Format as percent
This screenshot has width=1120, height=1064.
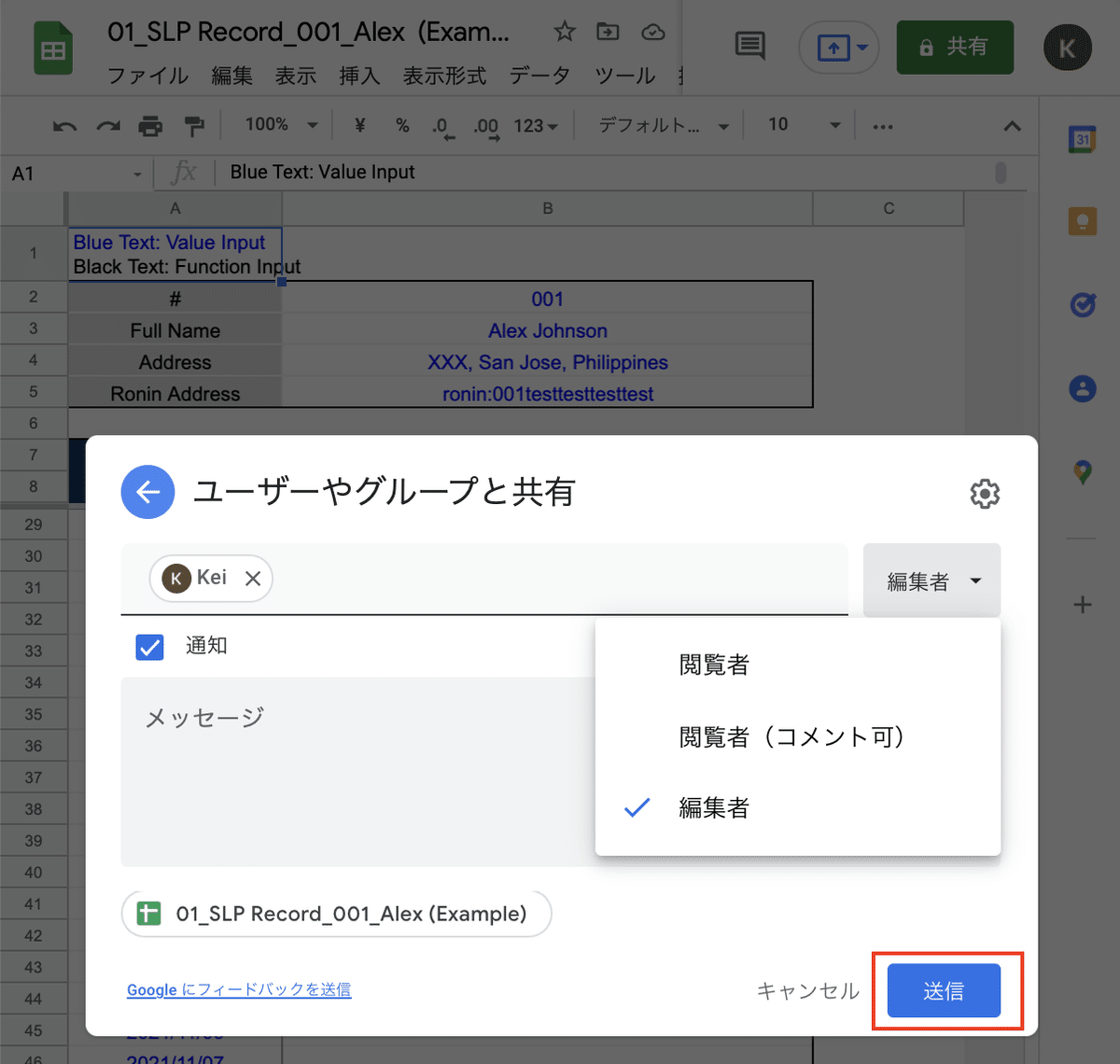[x=402, y=125]
